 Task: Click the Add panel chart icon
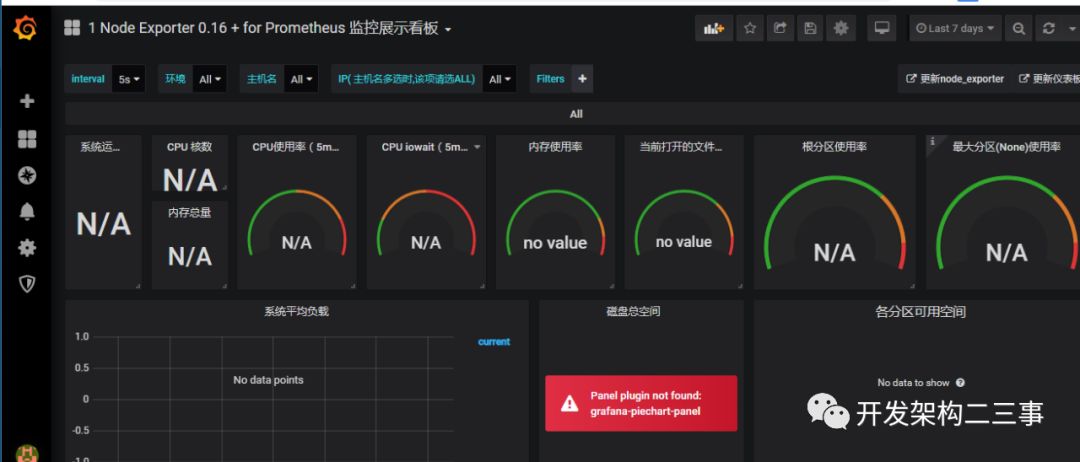pos(714,28)
